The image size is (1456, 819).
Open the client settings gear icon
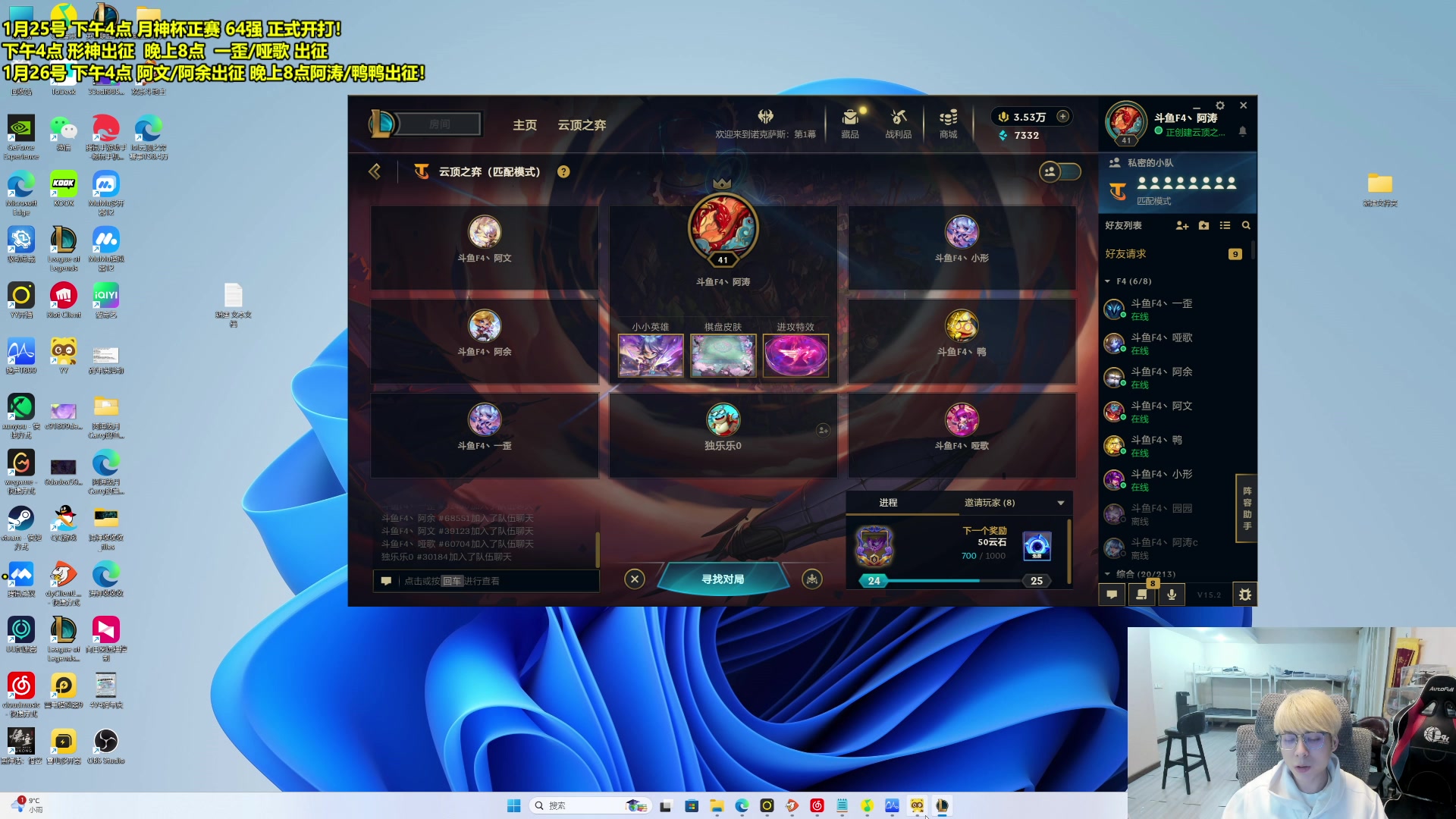click(x=1220, y=105)
